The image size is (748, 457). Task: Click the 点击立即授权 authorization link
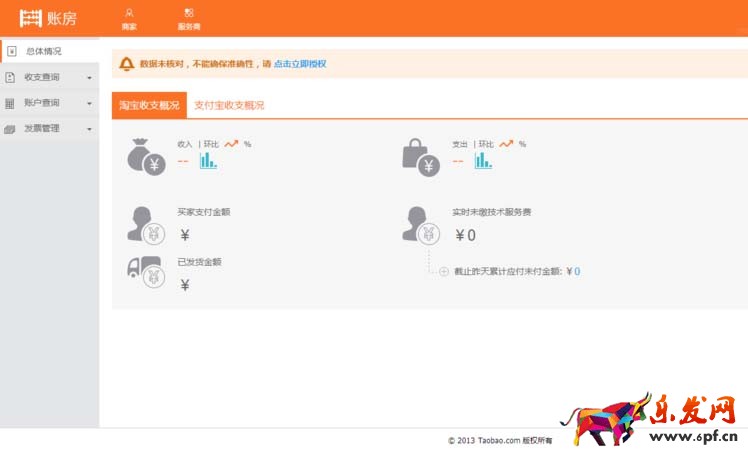(300, 64)
